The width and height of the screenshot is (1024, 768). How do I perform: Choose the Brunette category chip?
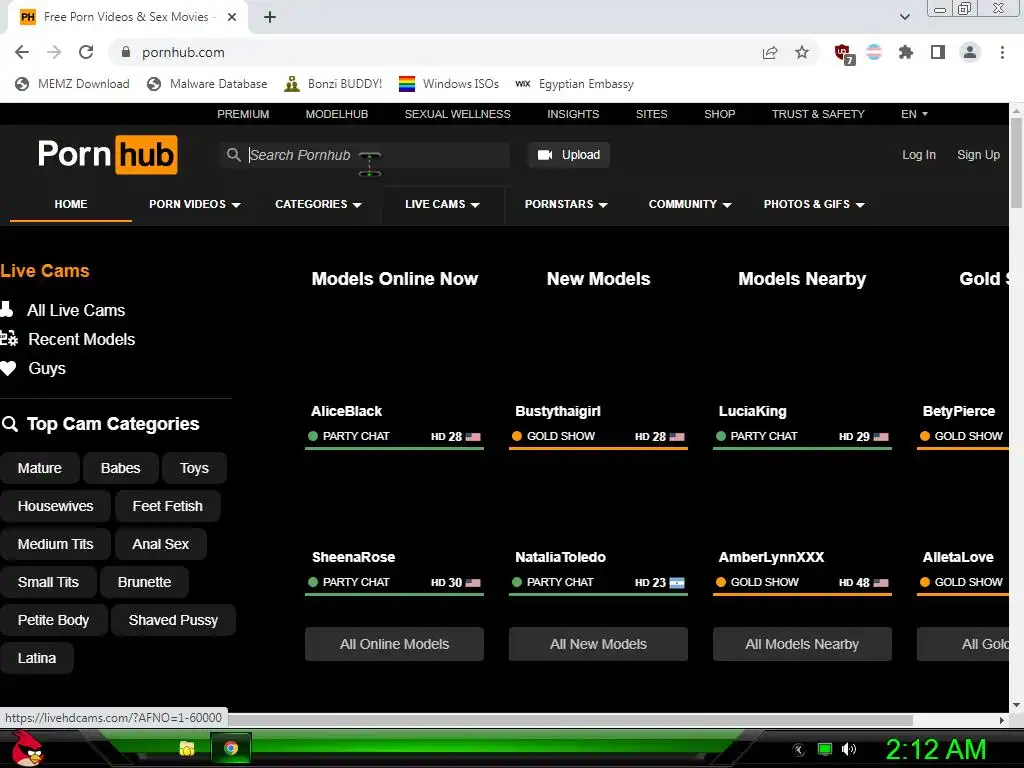(144, 582)
